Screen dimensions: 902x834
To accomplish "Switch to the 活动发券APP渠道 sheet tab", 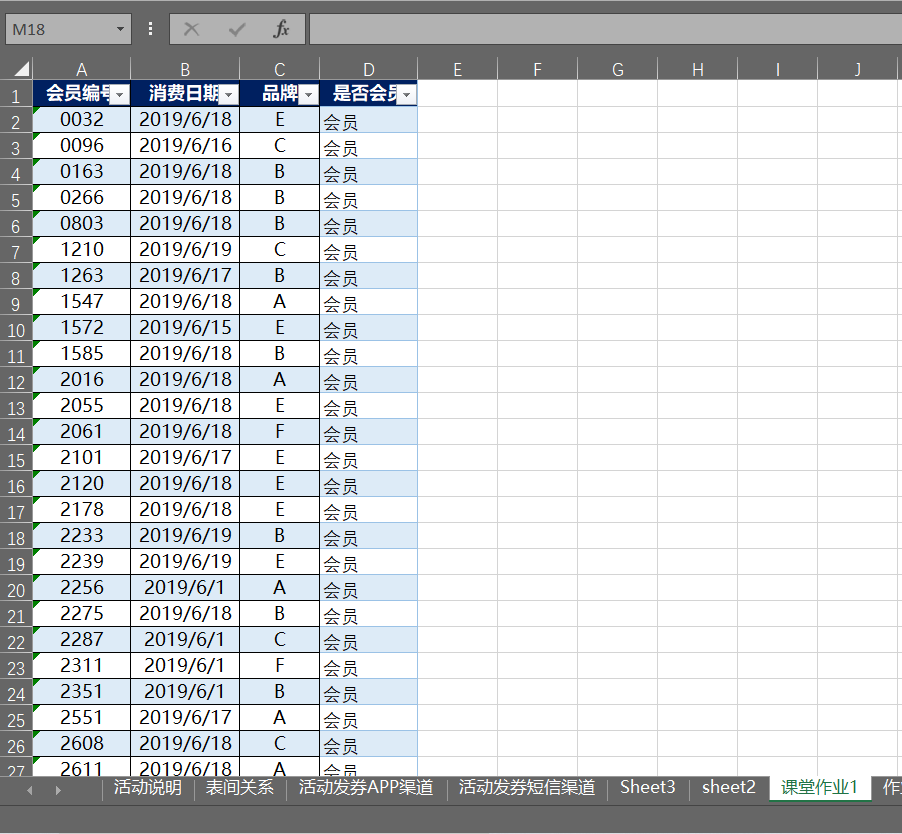I will click(x=366, y=787).
